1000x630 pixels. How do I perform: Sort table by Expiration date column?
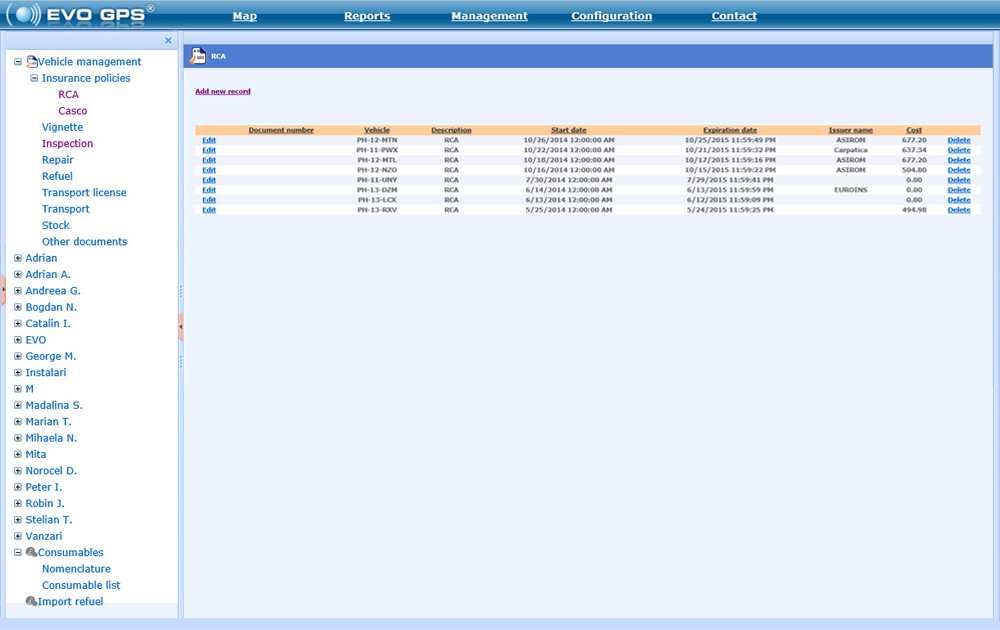point(730,130)
